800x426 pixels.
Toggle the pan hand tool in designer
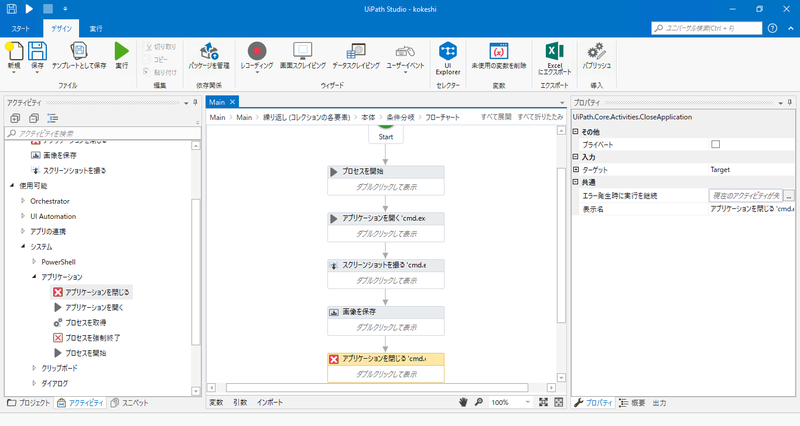[x=463, y=402]
